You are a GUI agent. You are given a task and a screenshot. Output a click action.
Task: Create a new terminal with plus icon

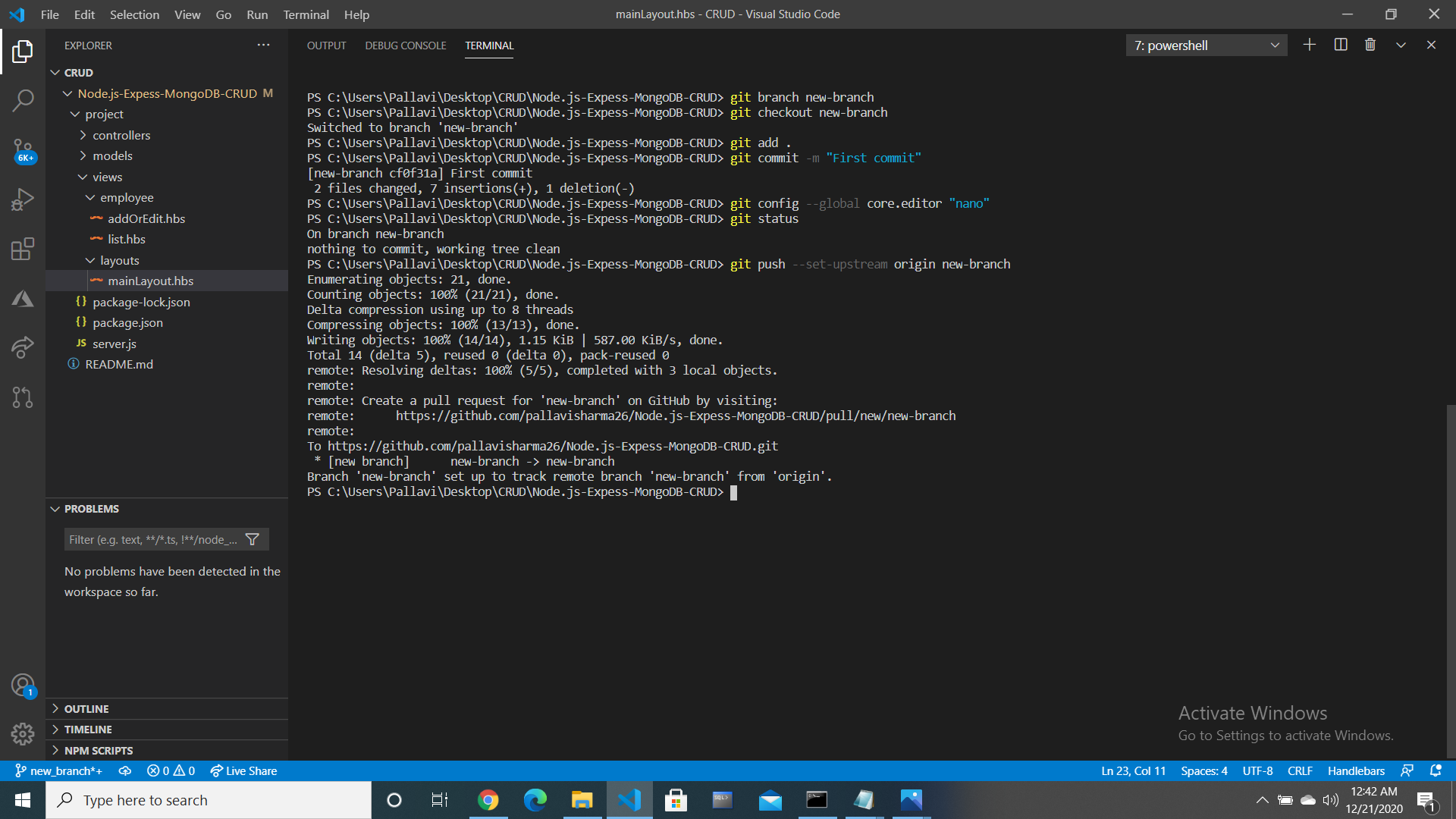coord(1310,45)
